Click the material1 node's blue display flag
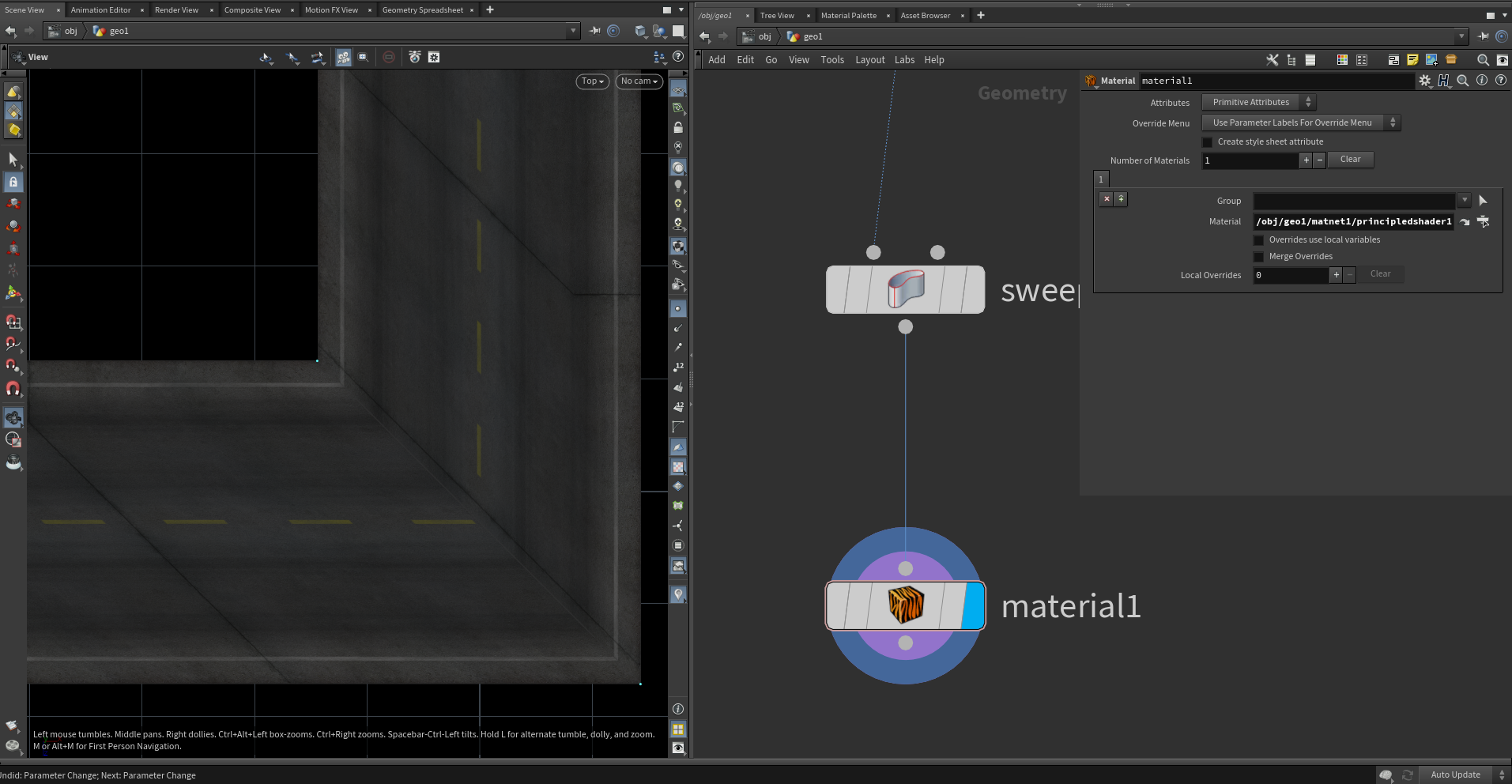Viewport: 1512px width, 784px height. (973, 606)
